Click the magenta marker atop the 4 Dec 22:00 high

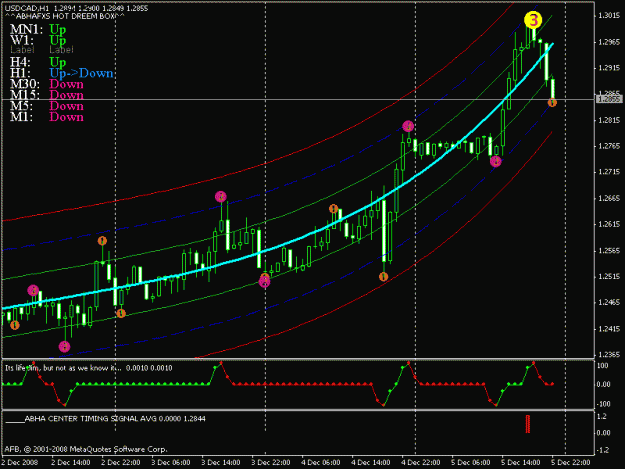(408, 126)
